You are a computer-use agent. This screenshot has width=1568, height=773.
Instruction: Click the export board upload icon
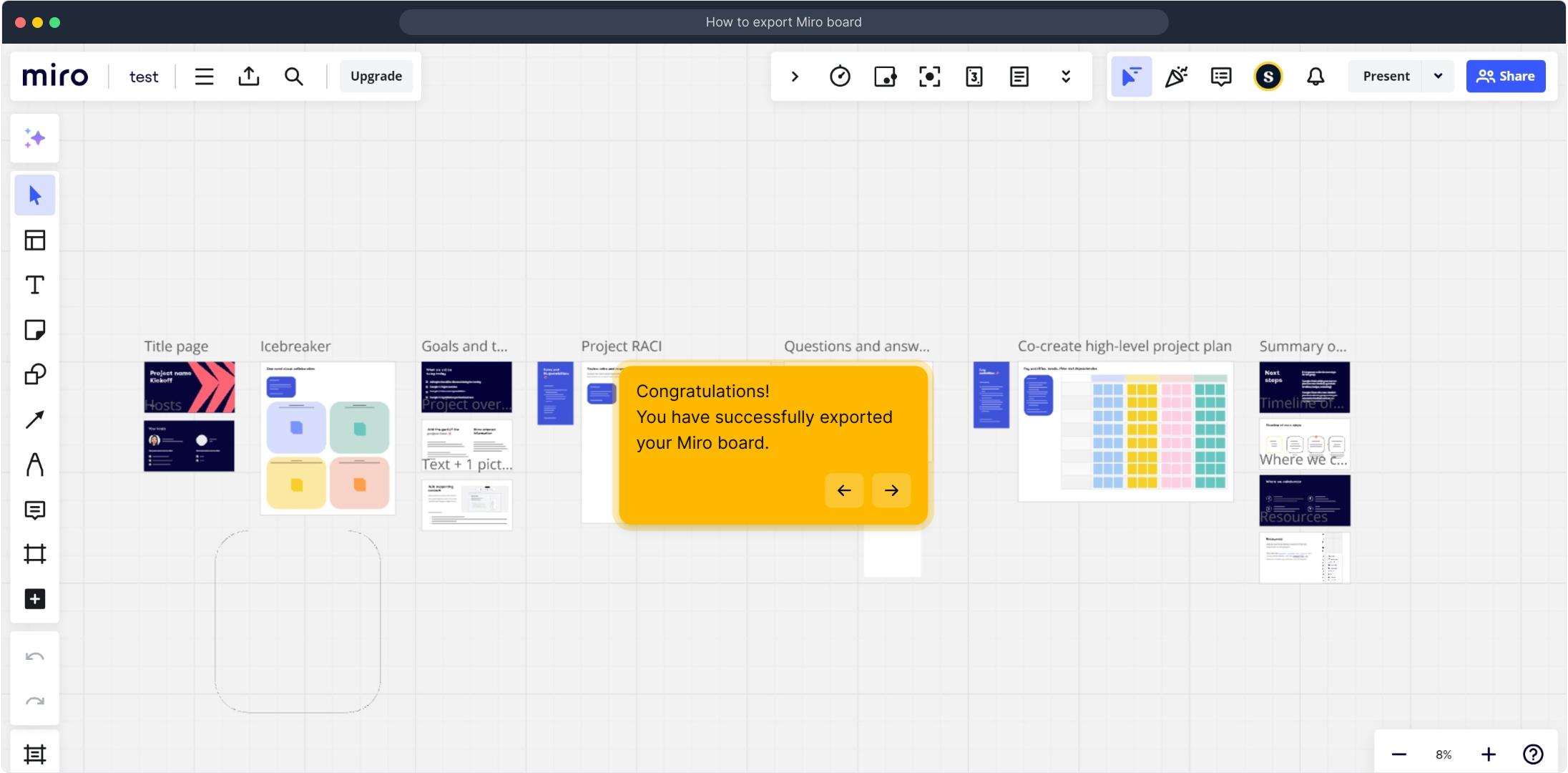click(248, 77)
